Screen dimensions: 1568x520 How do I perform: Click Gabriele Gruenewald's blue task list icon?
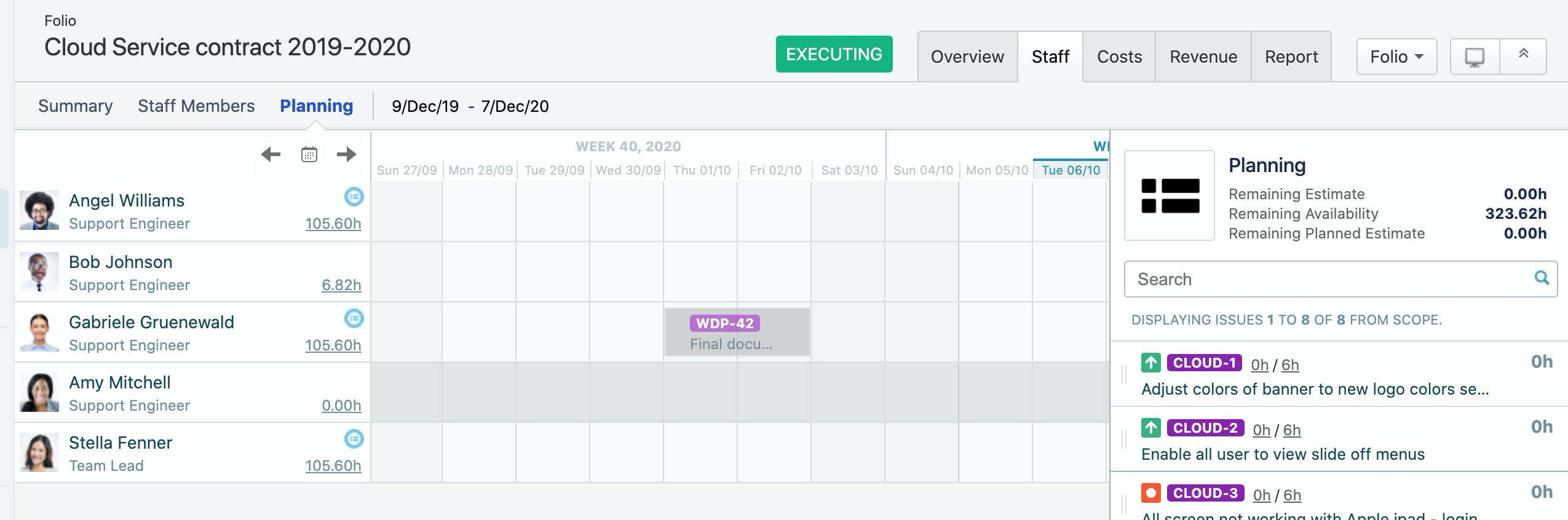[354, 318]
